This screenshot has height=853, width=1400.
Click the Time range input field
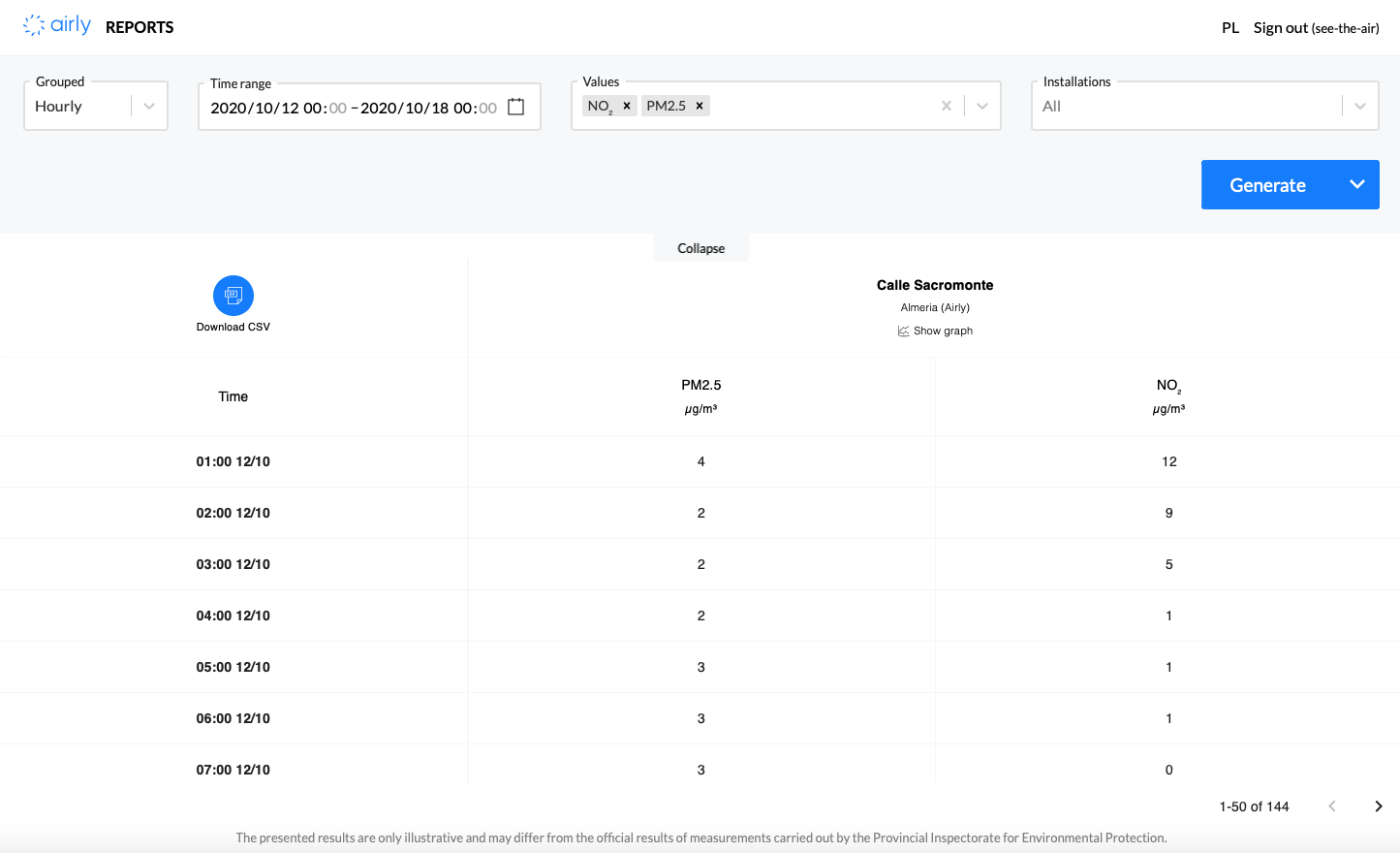coord(354,108)
